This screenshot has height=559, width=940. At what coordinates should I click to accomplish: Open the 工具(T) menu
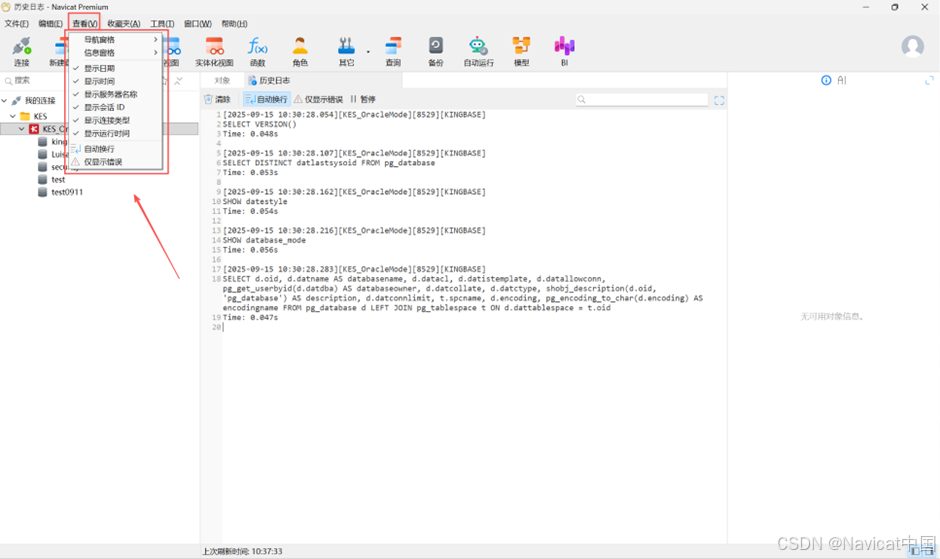[162, 24]
